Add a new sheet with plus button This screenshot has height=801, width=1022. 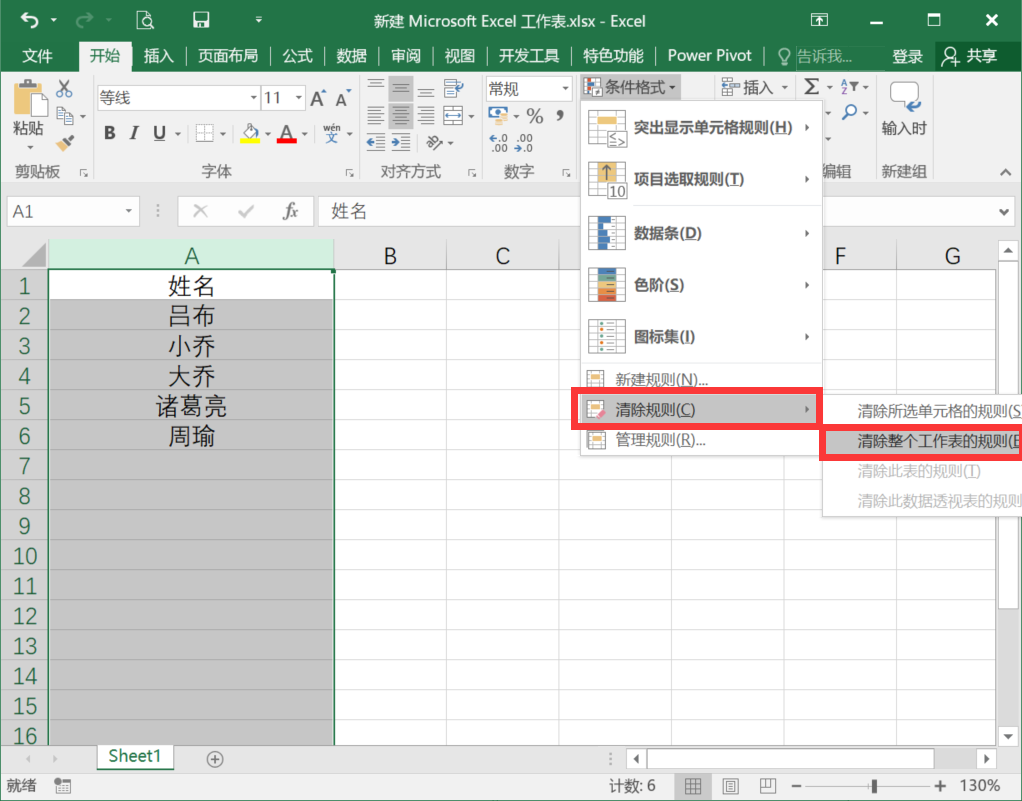(x=214, y=759)
